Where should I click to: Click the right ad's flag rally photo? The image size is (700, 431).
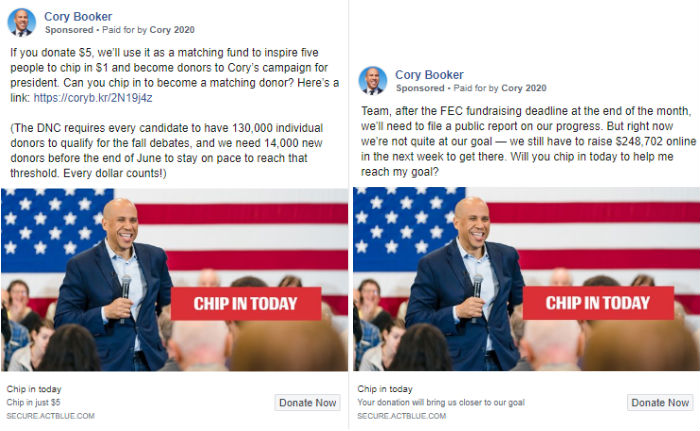pos(526,279)
